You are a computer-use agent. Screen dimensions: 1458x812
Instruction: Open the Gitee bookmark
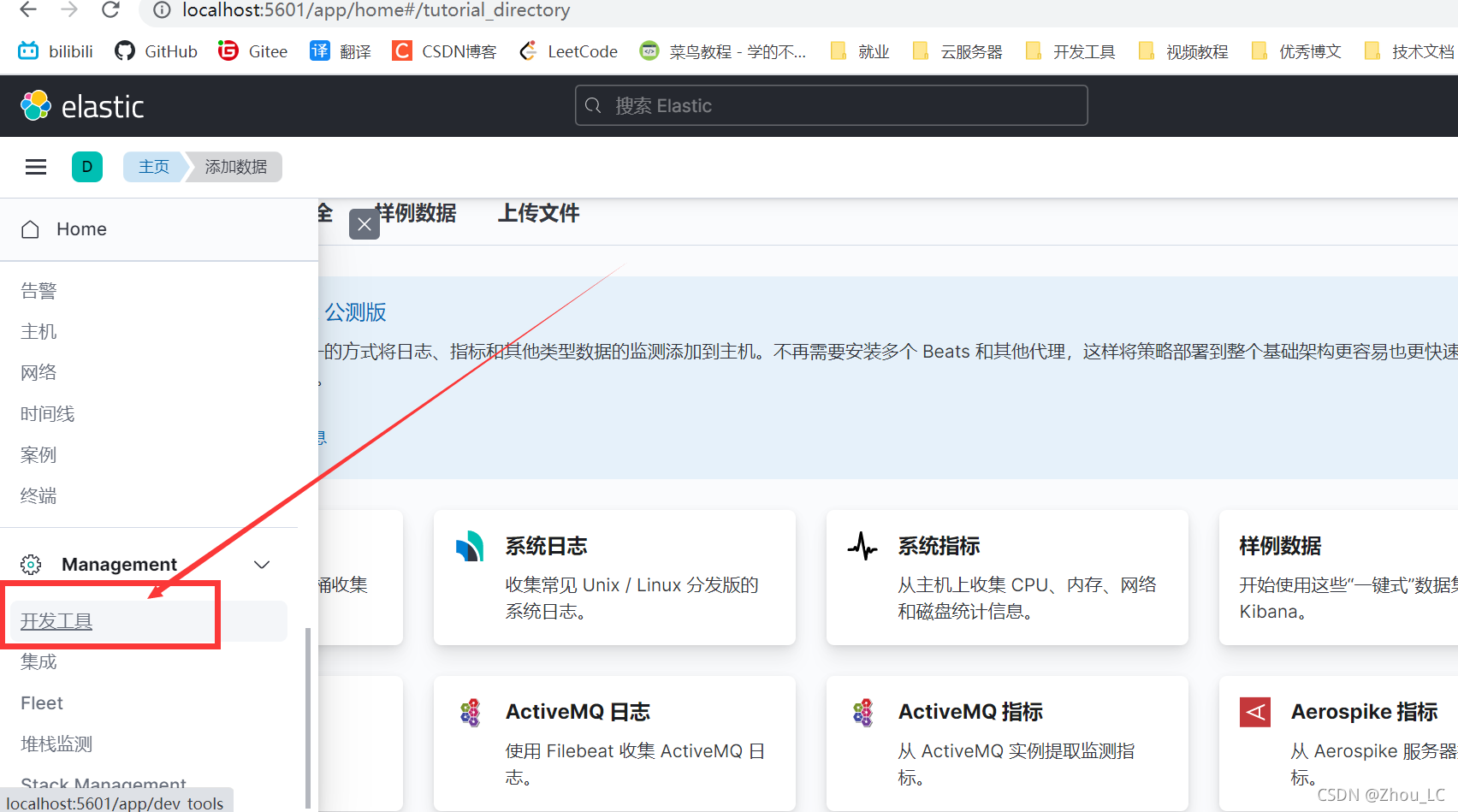252,51
